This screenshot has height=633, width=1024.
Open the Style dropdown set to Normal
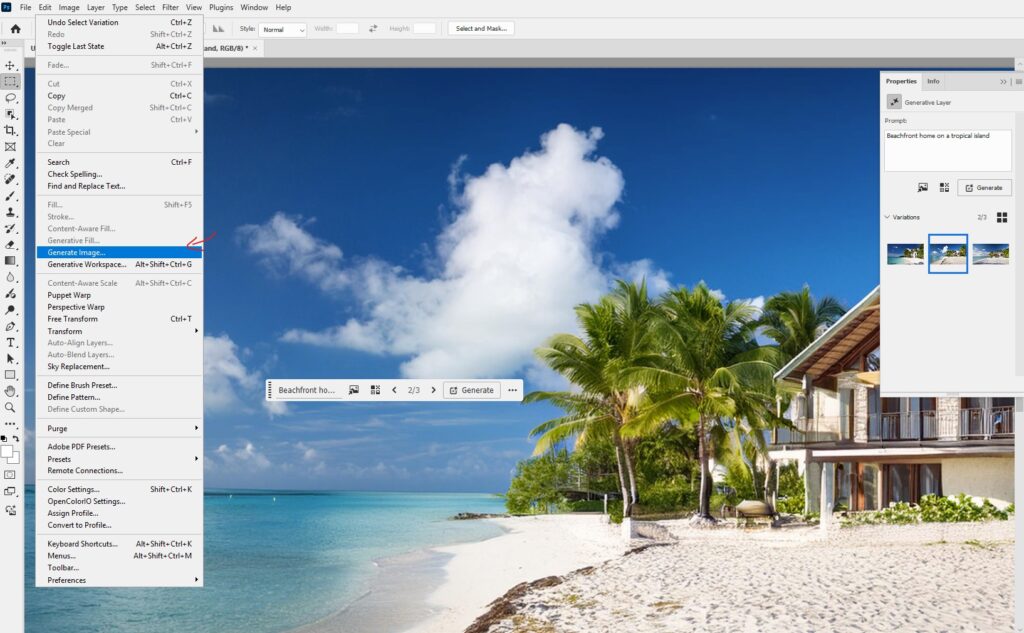[284, 29]
